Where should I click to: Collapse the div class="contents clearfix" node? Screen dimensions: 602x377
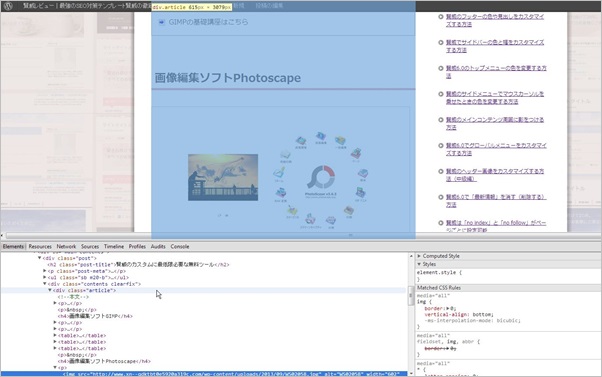(45, 284)
